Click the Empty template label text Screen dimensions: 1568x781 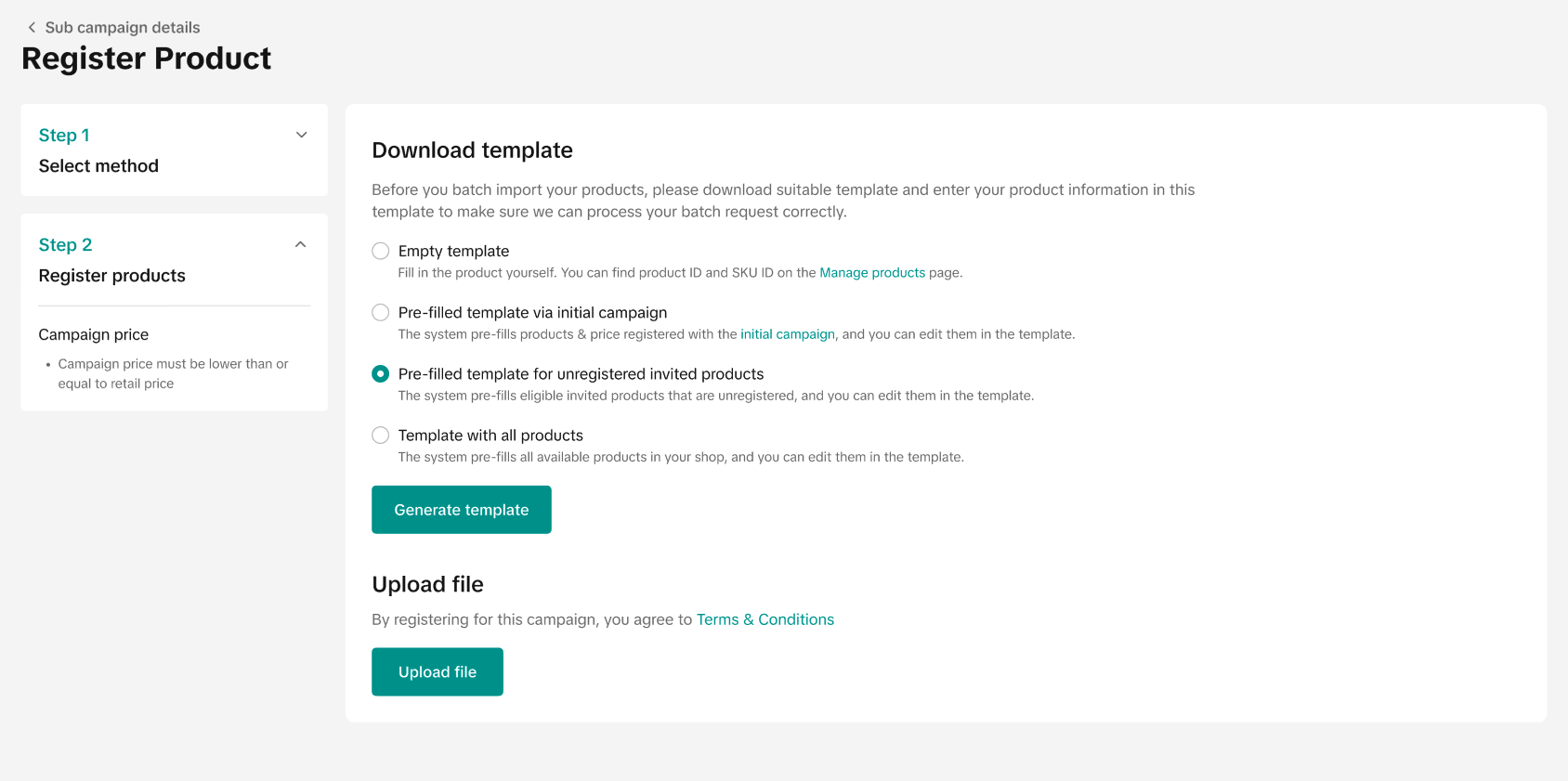click(453, 251)
